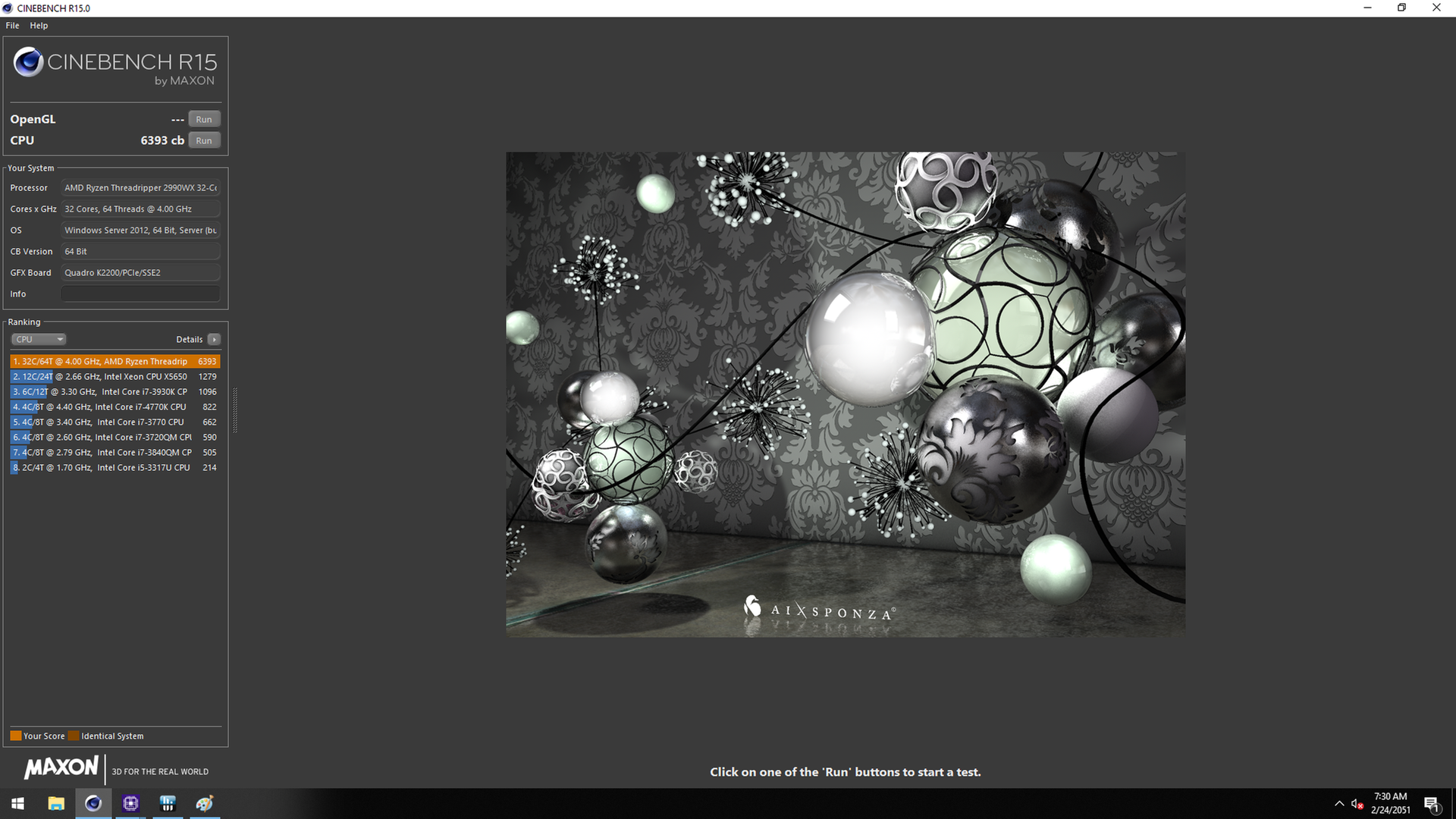The image size is (1456, 819).
Task: Show hidden system tray icons
Action: (x=1339, y=803)
